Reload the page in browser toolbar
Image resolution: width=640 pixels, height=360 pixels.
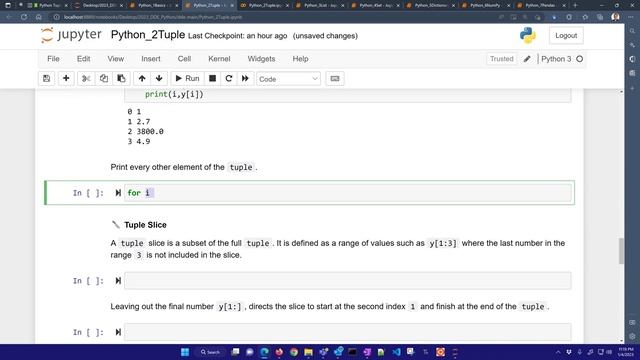[24, 17]
